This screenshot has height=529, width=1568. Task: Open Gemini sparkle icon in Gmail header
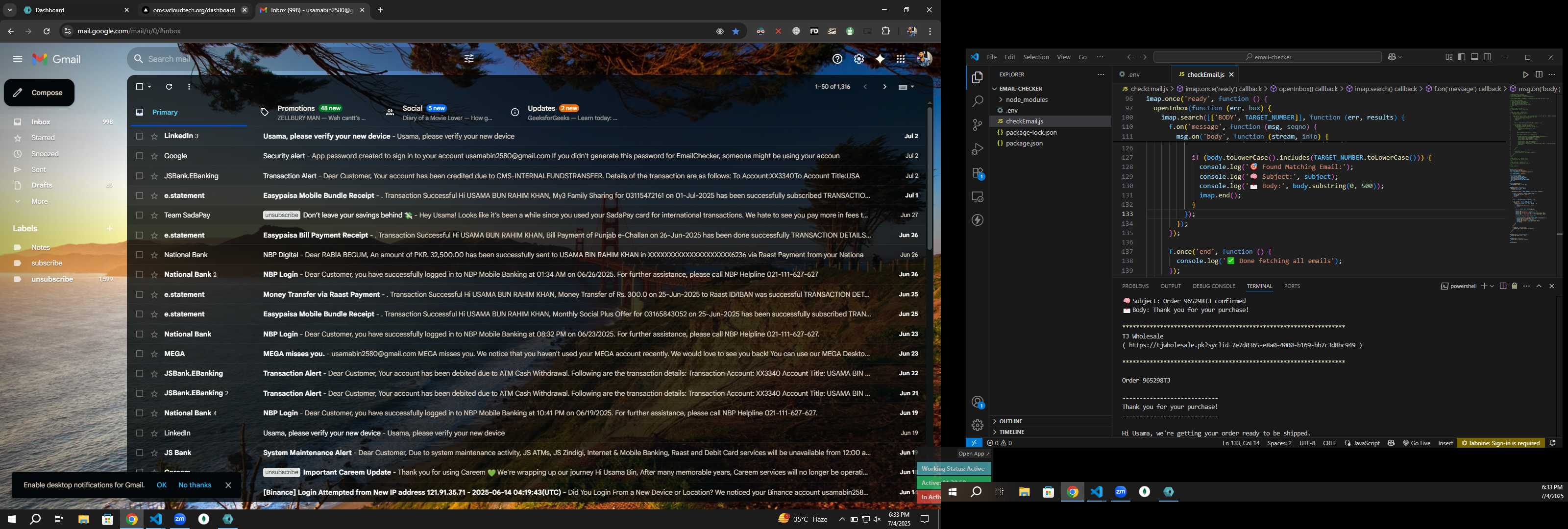tap(880, 59)
